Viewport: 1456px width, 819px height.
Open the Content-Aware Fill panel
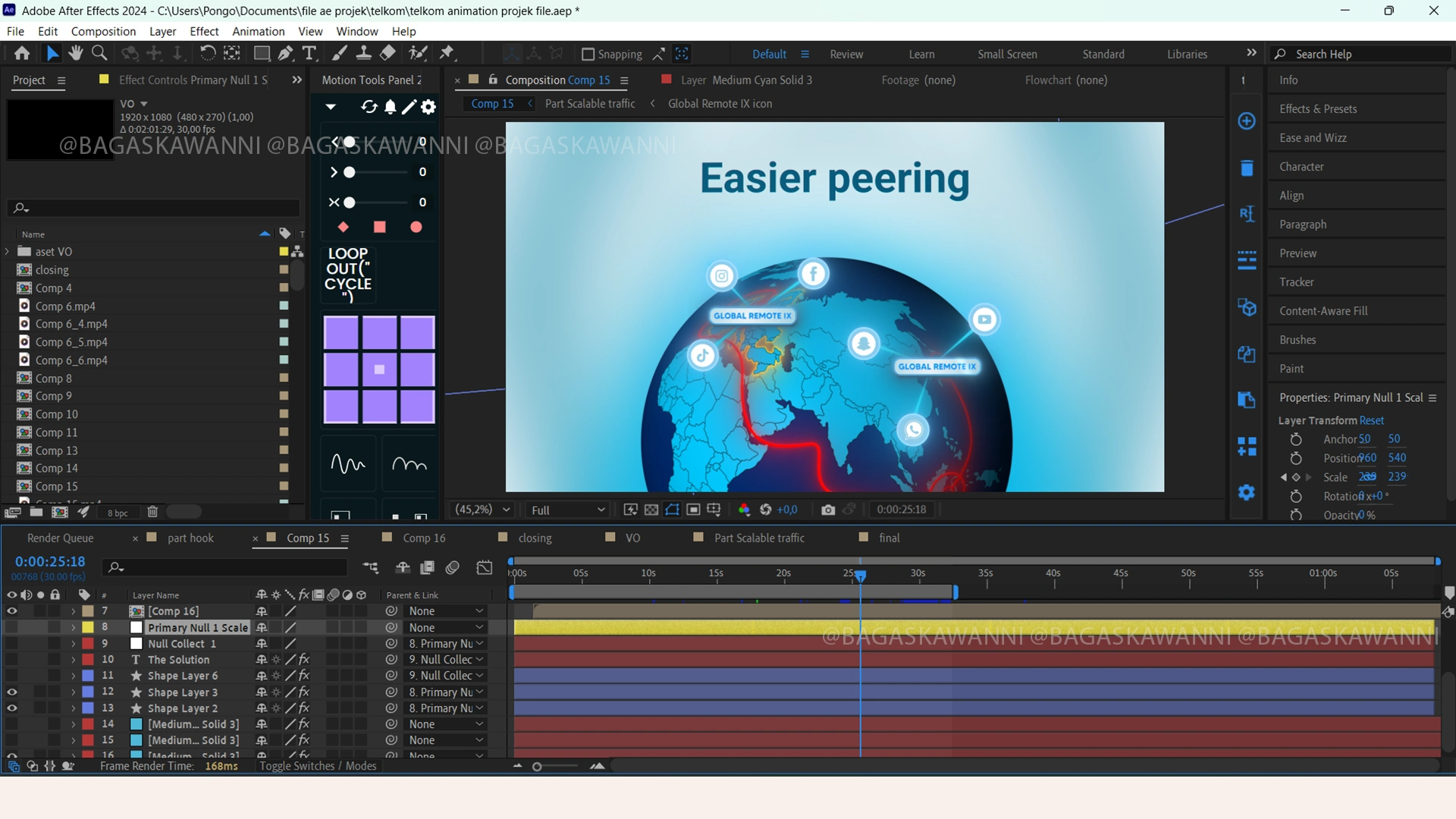coord(1323,311)
